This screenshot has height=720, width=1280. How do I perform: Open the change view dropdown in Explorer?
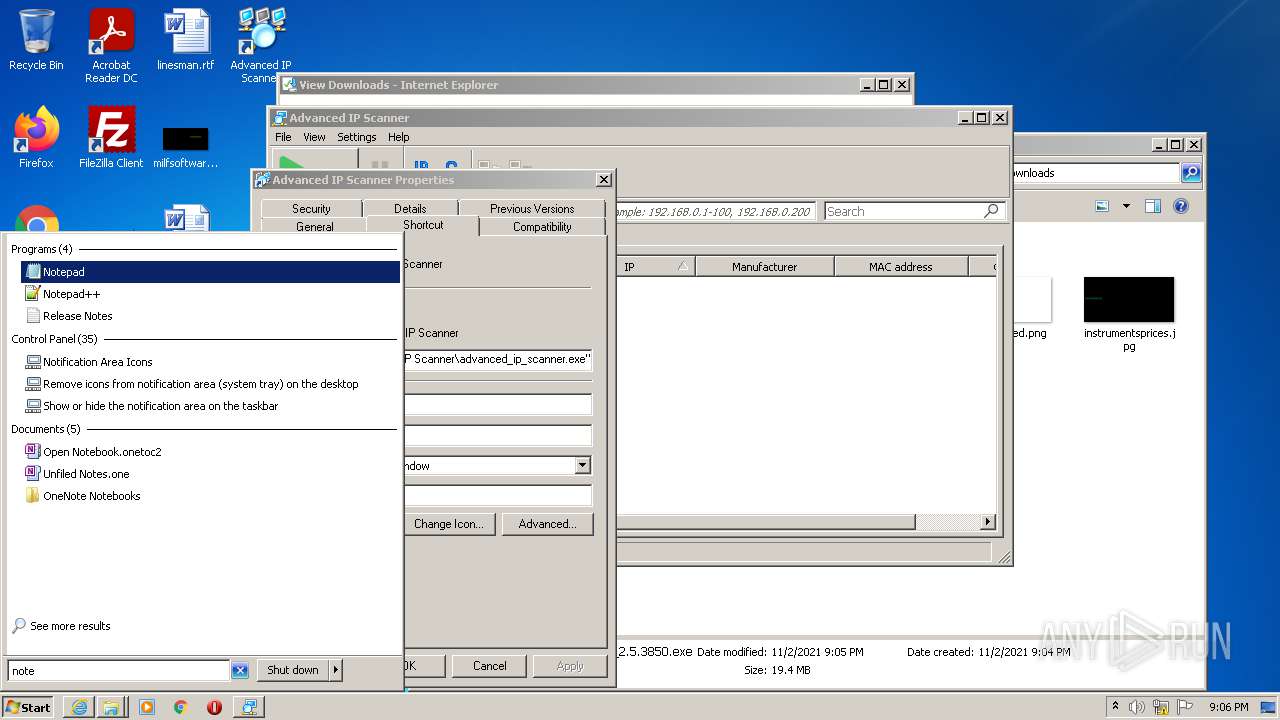[x=1126, y=206]
